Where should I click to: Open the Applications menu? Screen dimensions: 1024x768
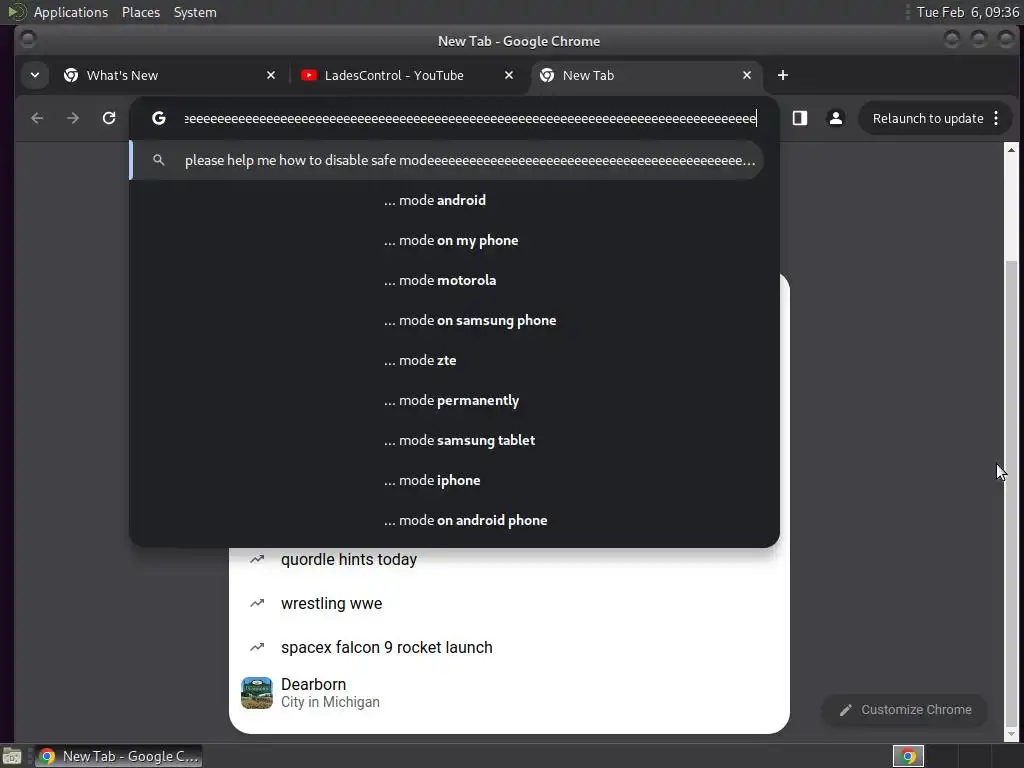pos(71,12)
